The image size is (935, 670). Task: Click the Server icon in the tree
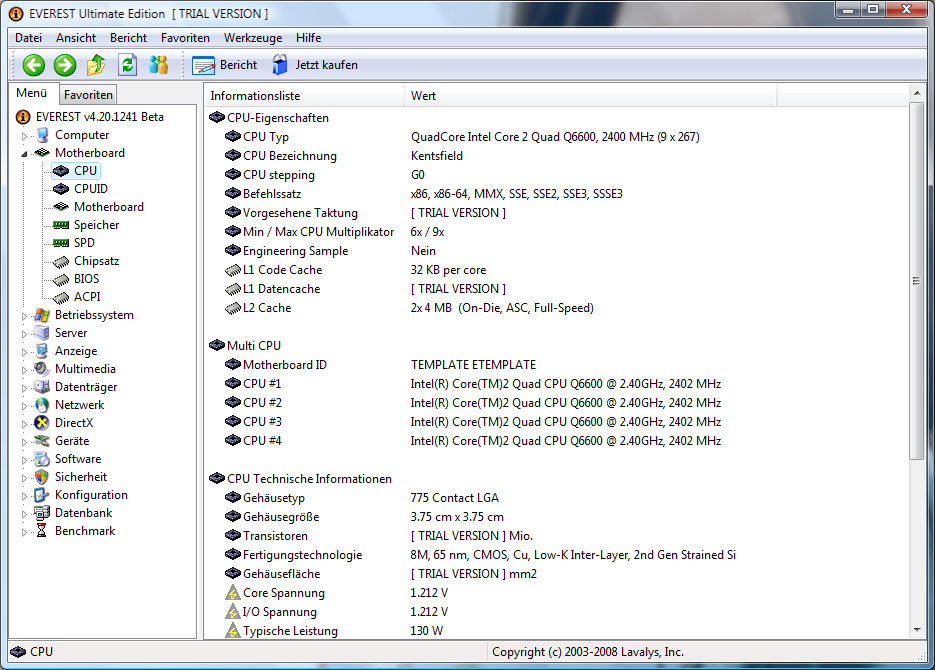[42, 333]
